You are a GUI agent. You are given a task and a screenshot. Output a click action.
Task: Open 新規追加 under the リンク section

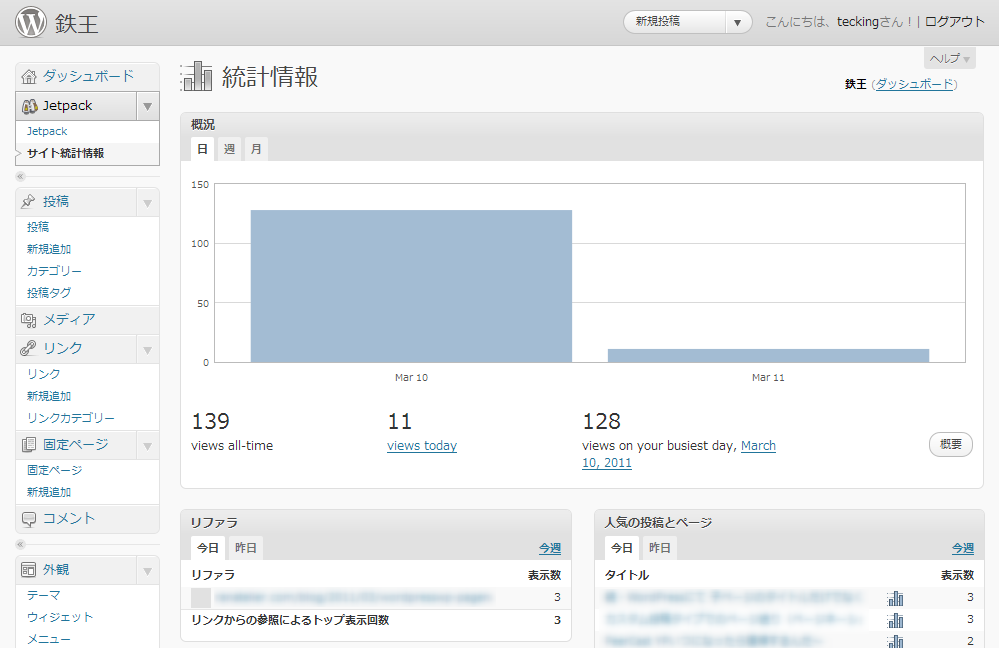pos(49,396)
